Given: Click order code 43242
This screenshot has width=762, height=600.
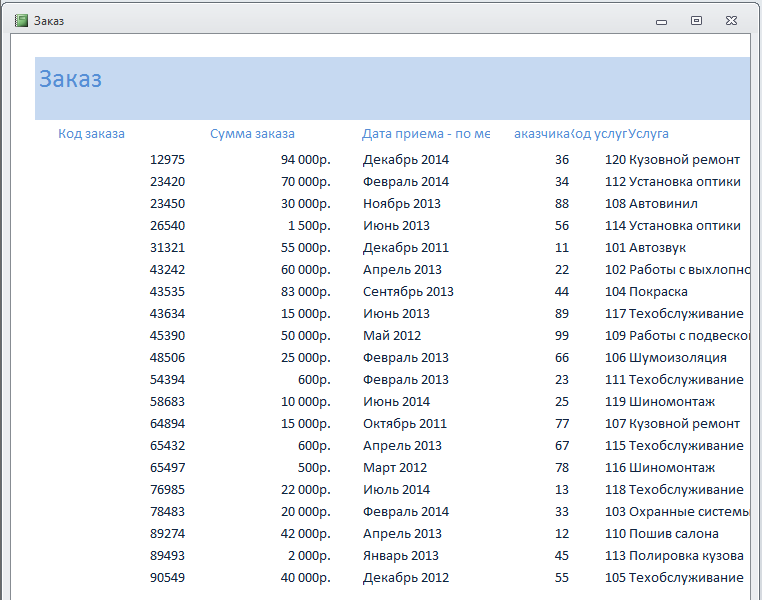Looking at the screenshot, I should [167, 270].
